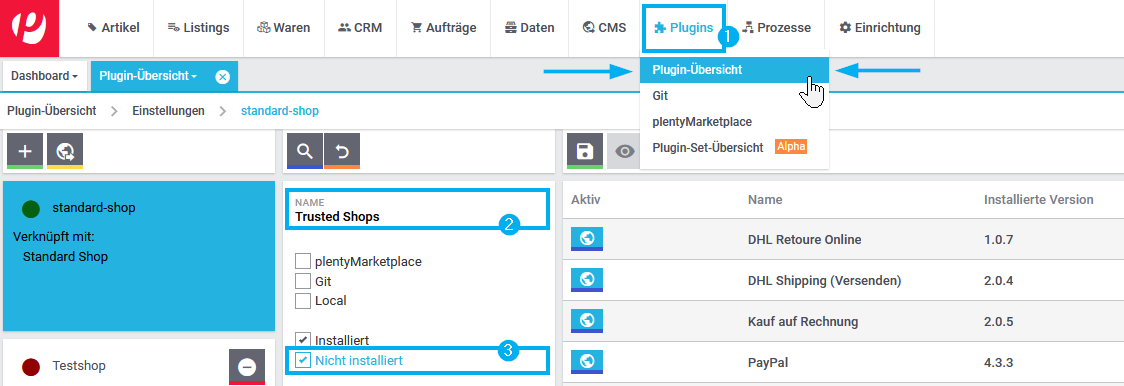1124x386 pixels.
Task: Click the plentymarkets red logo
Action: (x=29, y=28)
